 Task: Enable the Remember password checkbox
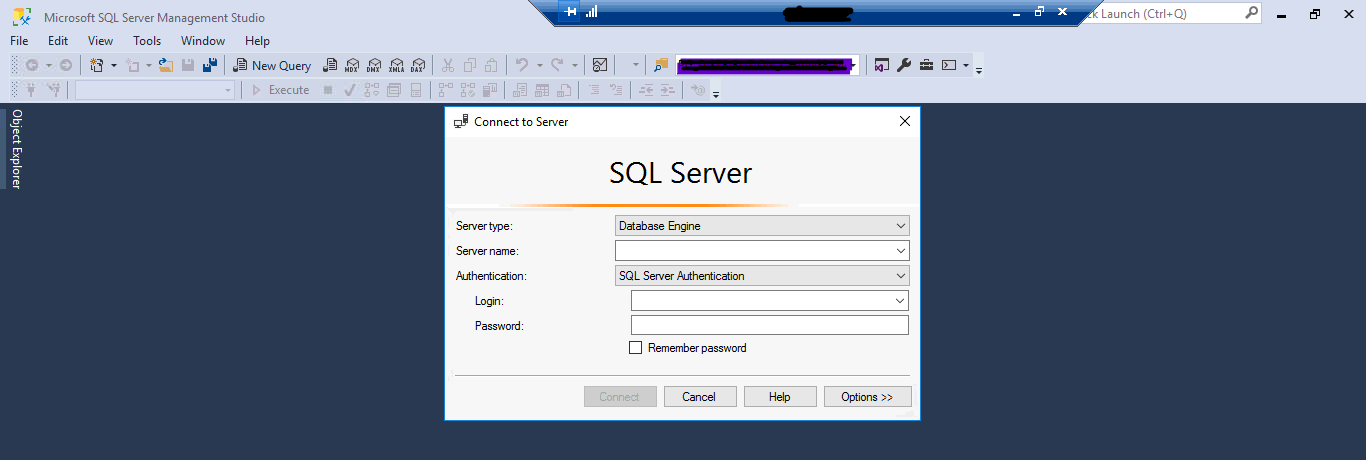click(635, 348)
